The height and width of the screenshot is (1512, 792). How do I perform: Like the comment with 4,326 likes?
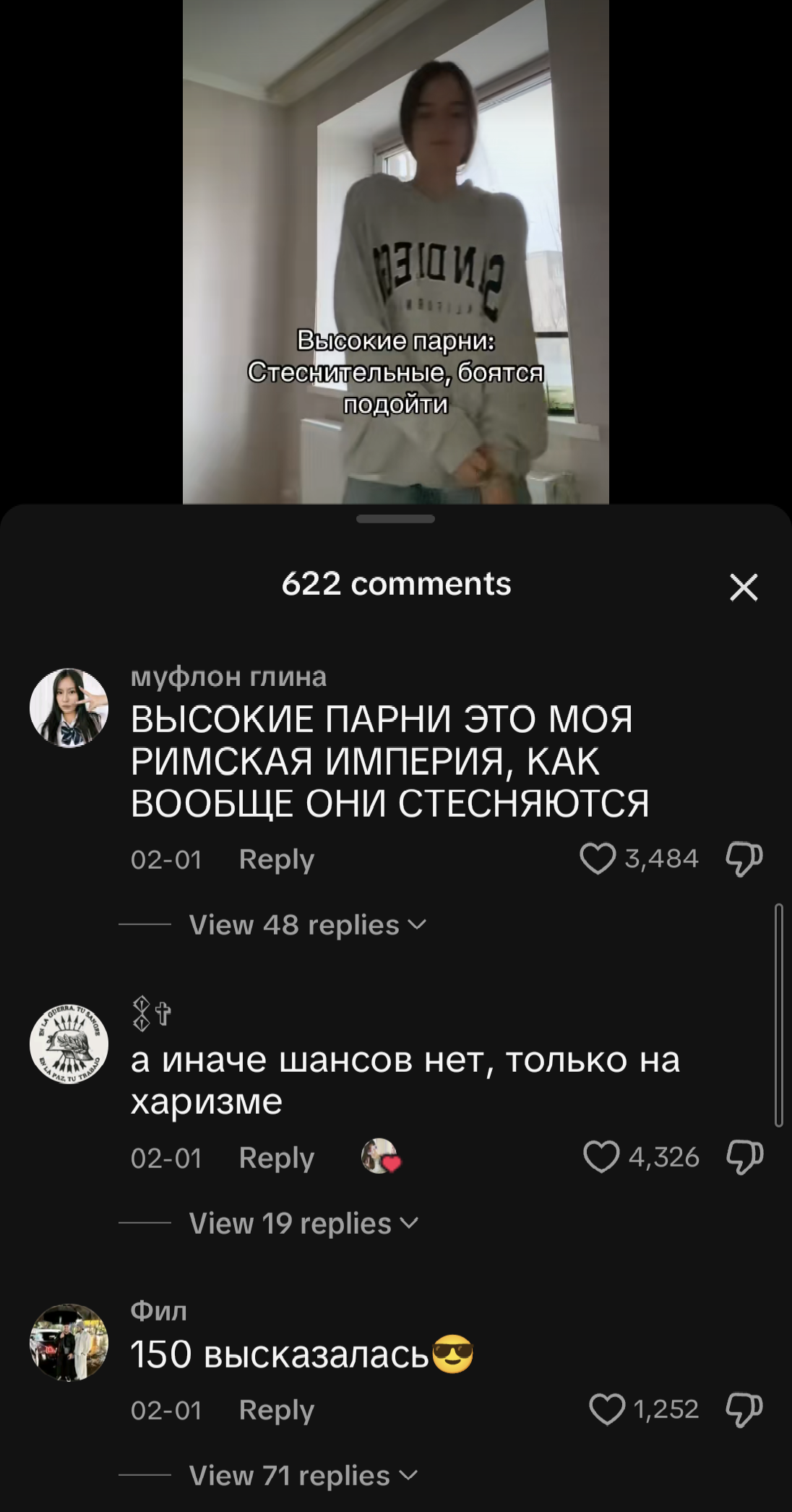pyautogui.click(x=601, y=1157)
